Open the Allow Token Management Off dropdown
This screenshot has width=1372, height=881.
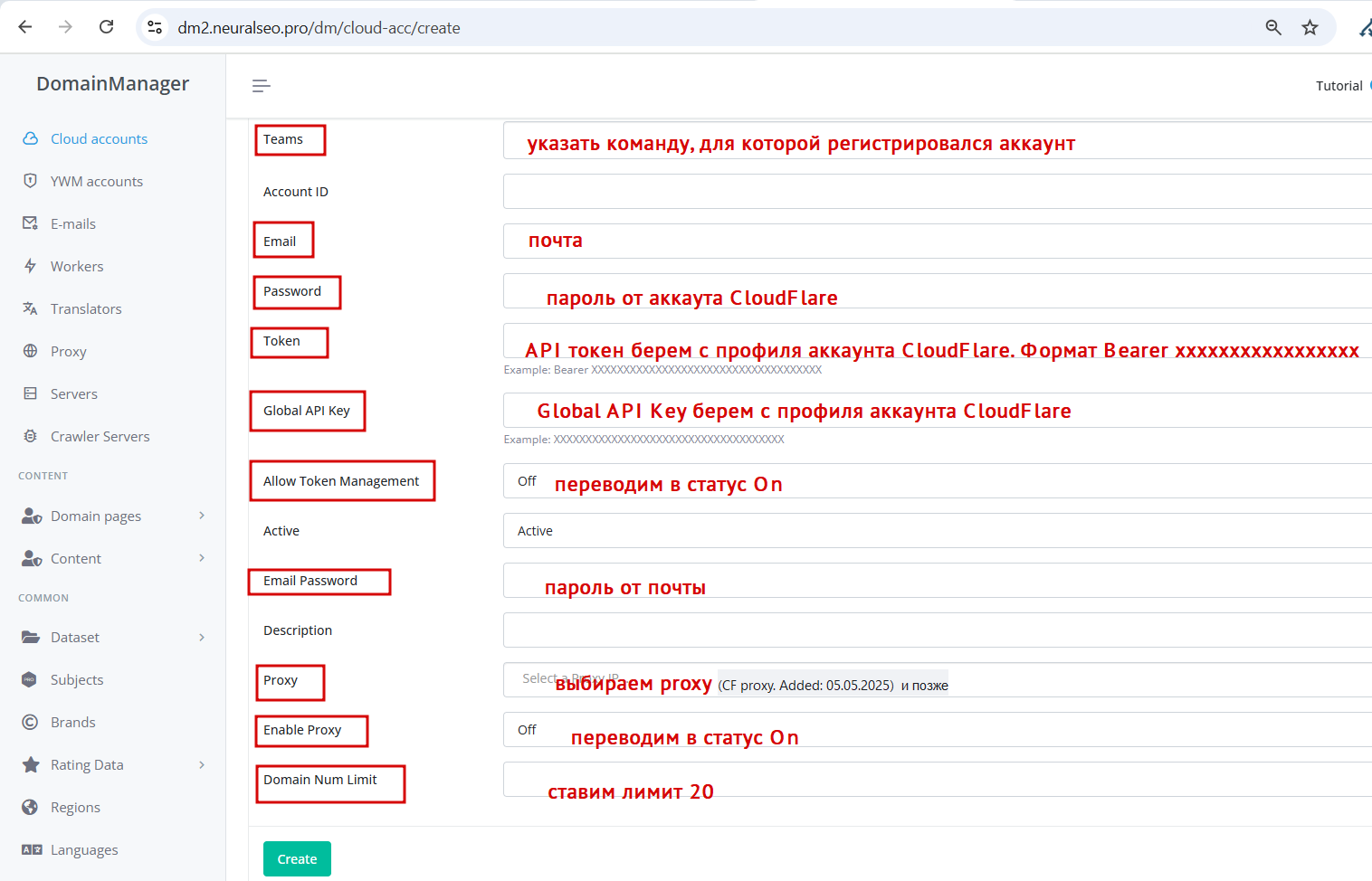938,481
